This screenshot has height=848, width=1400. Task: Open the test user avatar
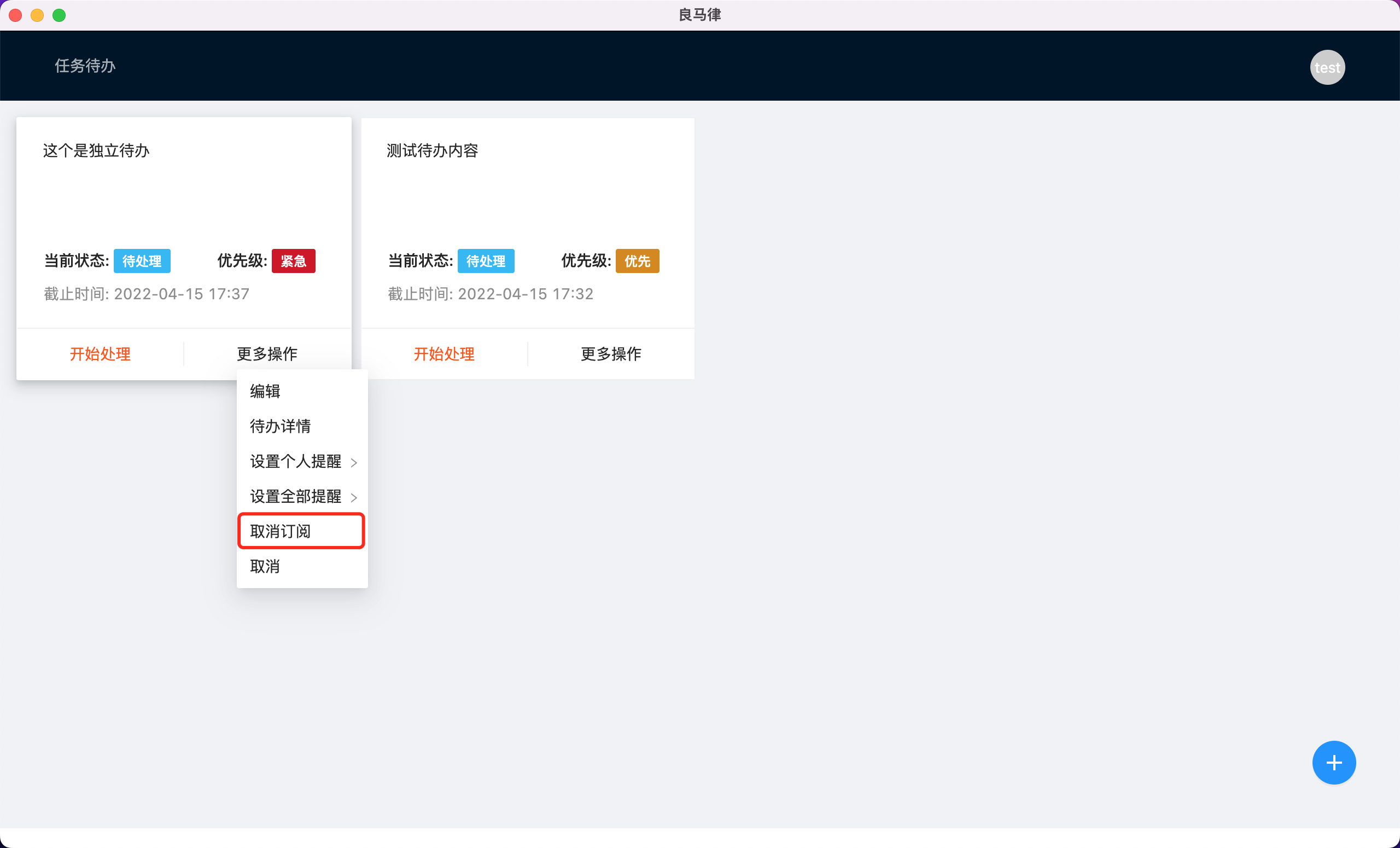coord(1327,68)
